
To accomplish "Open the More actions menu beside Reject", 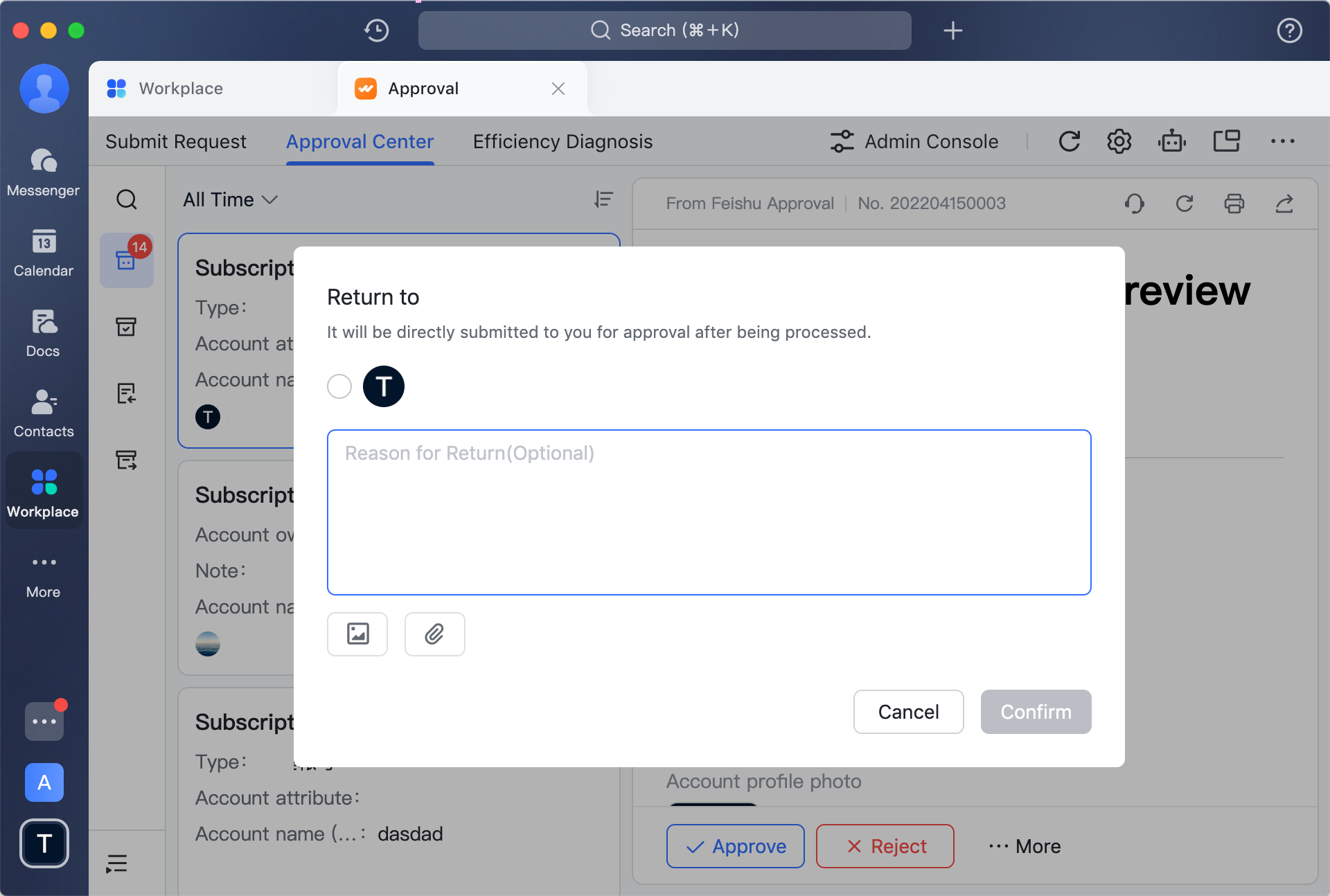I will coord(1025,846).
